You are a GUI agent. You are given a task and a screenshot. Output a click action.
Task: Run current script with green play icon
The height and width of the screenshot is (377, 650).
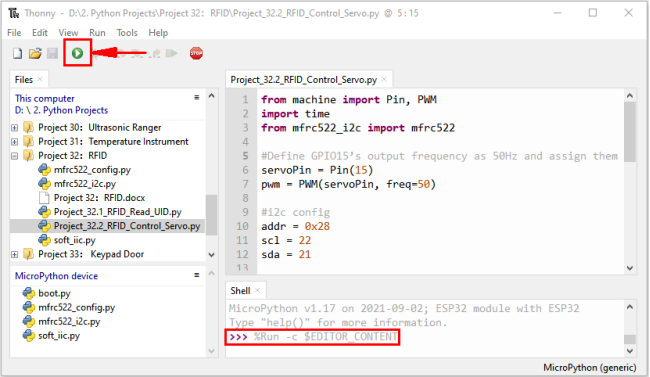pos(78,53)
